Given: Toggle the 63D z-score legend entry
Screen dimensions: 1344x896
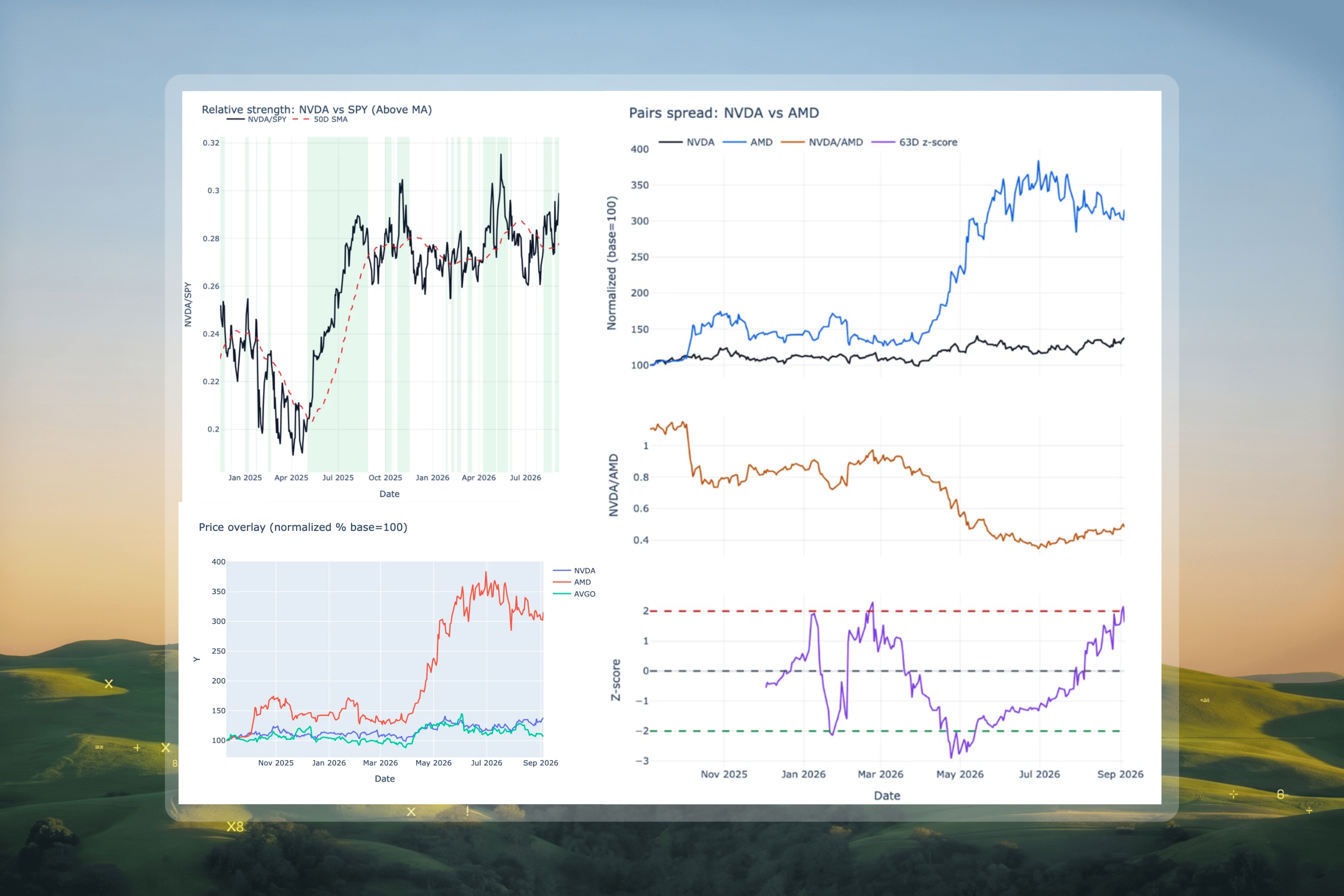Looking at the screenshot, I should point(914,142).
